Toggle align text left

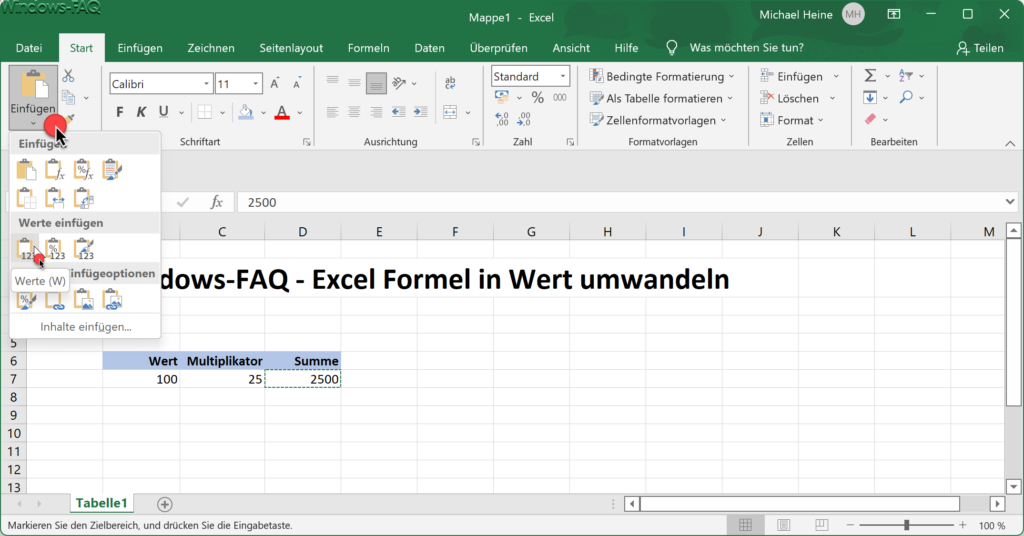[x=332, y=112]
